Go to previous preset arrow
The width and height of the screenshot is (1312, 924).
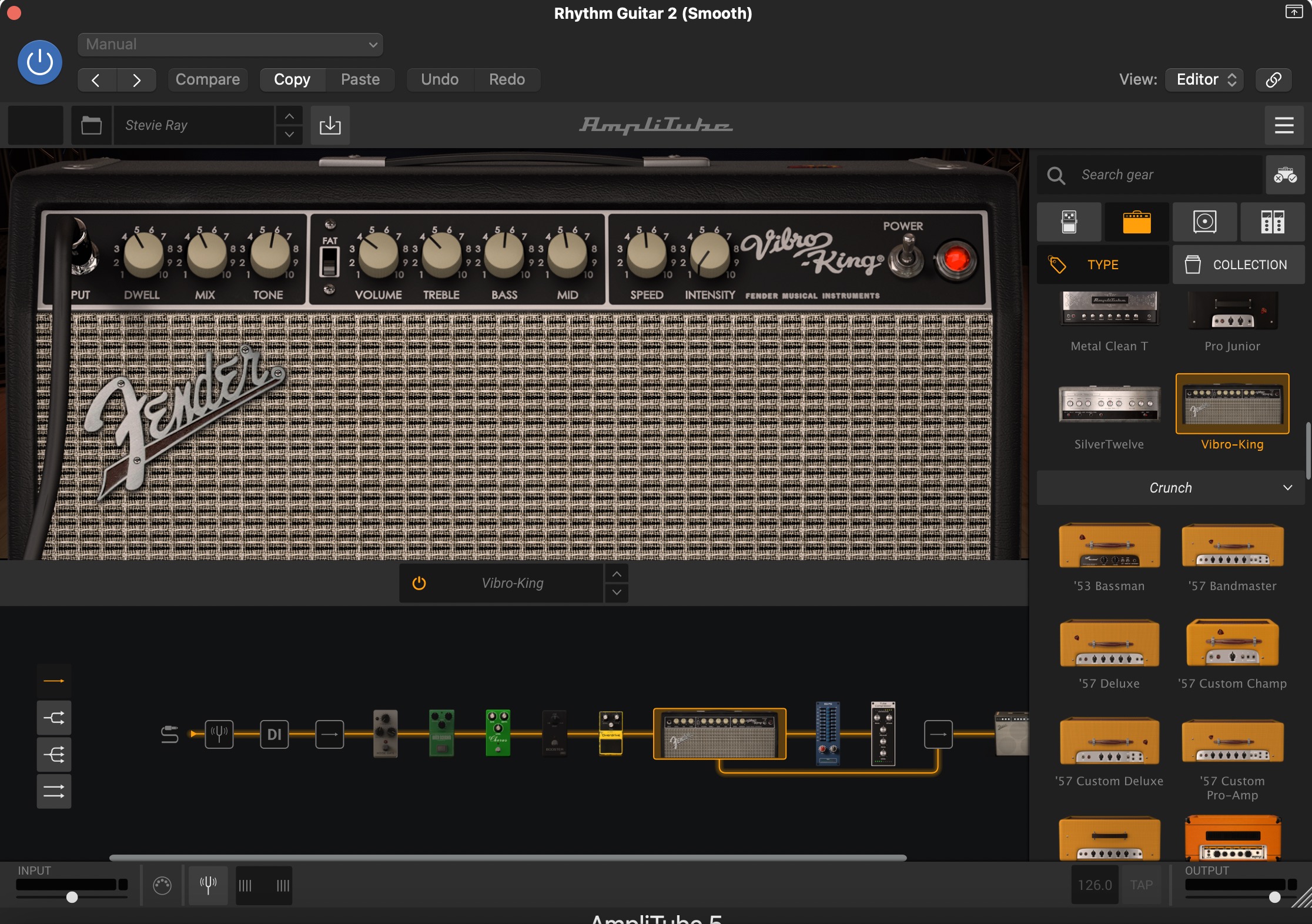click(x=96, y=80)
